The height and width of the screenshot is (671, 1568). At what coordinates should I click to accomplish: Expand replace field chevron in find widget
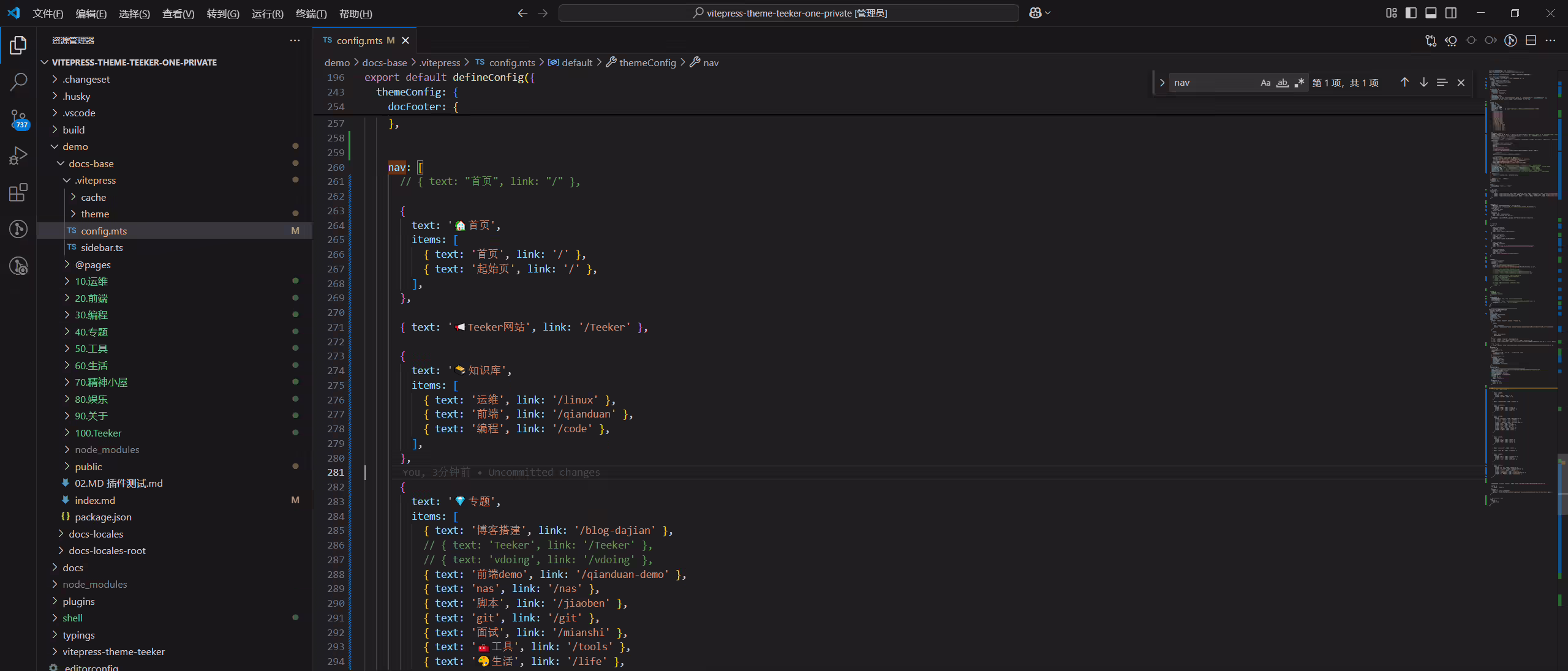point(1161,83)
